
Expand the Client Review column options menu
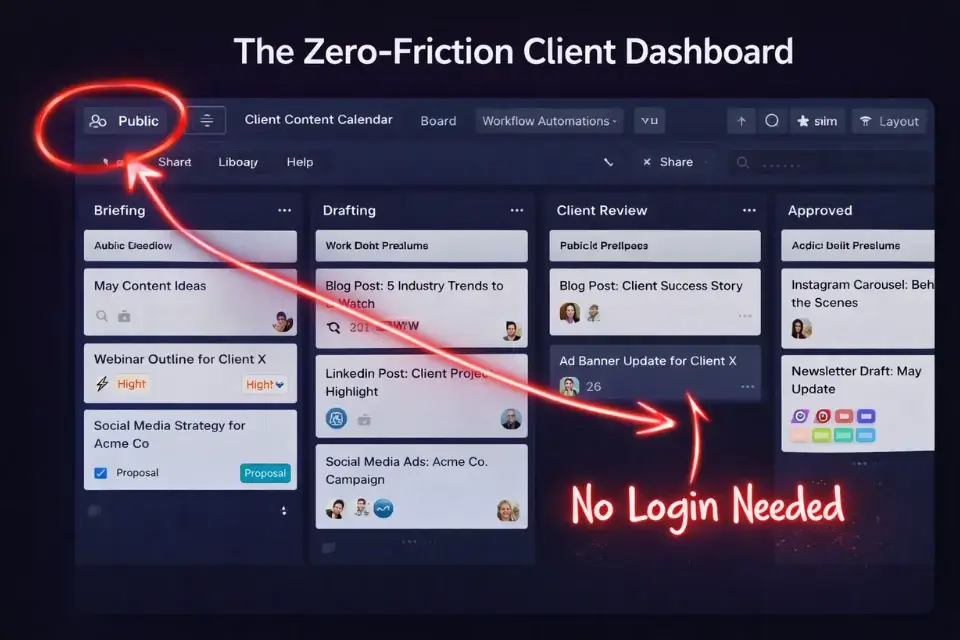click(x=749, y=210)
